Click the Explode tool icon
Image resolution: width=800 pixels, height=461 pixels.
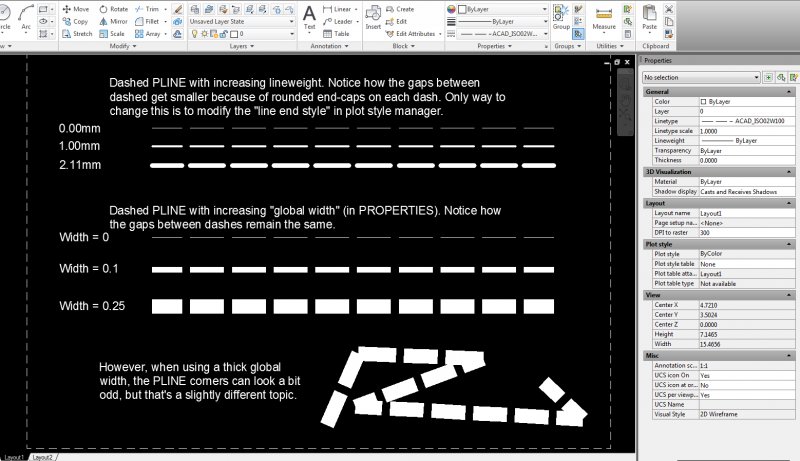click(x=178, y=22)
